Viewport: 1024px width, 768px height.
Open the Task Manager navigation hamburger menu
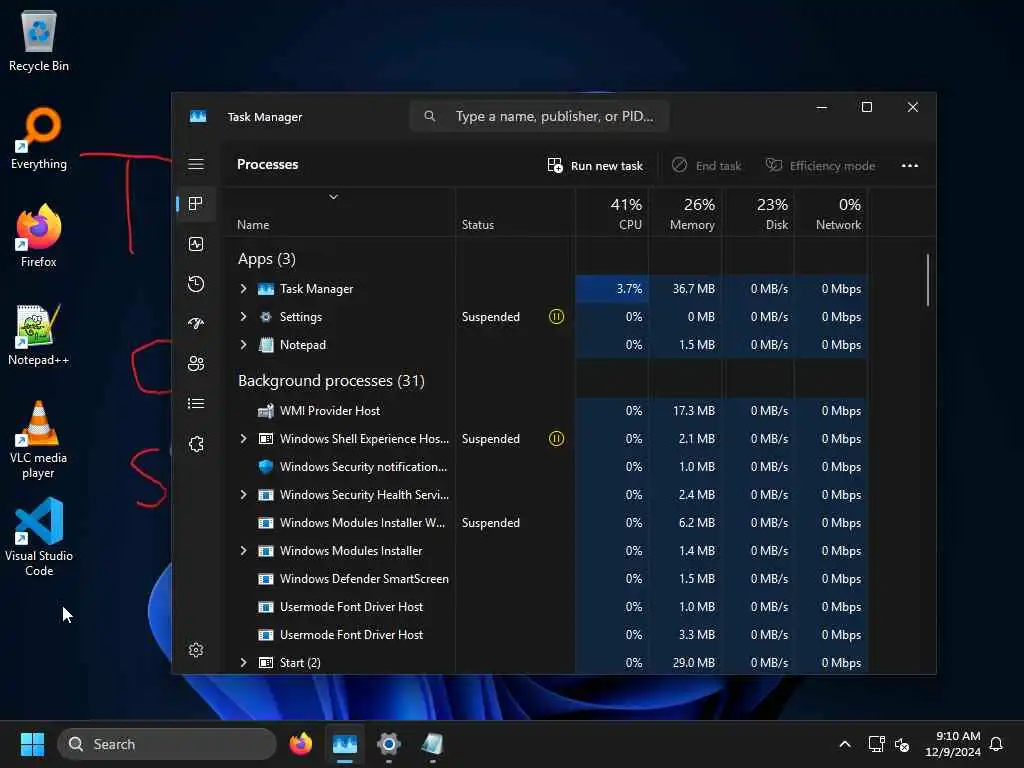[x=196, y=164]
